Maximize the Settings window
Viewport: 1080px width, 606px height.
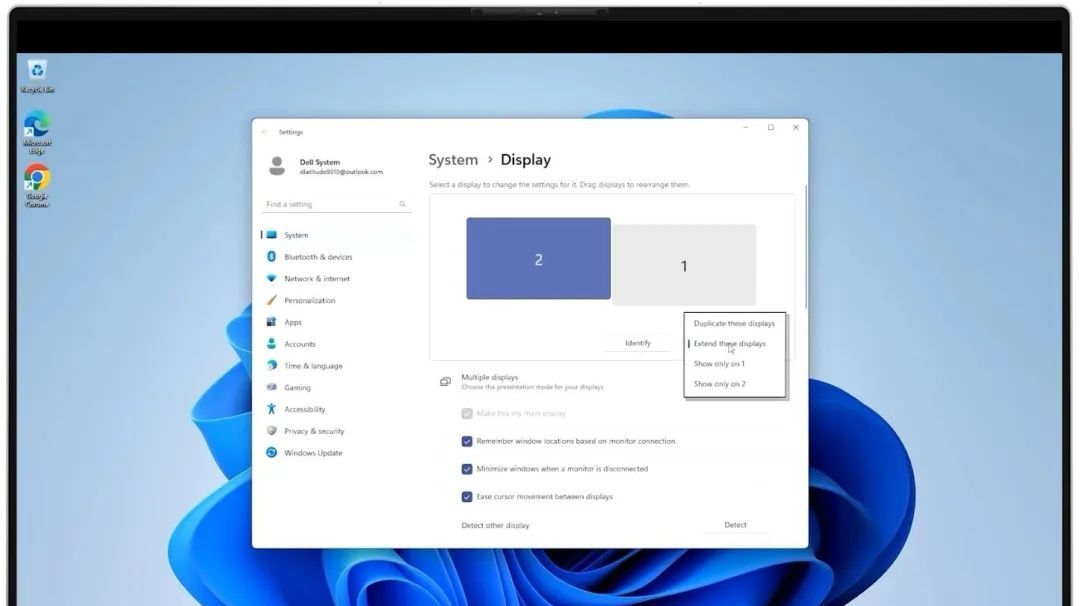pyautogui.click(x=771, y=127)
